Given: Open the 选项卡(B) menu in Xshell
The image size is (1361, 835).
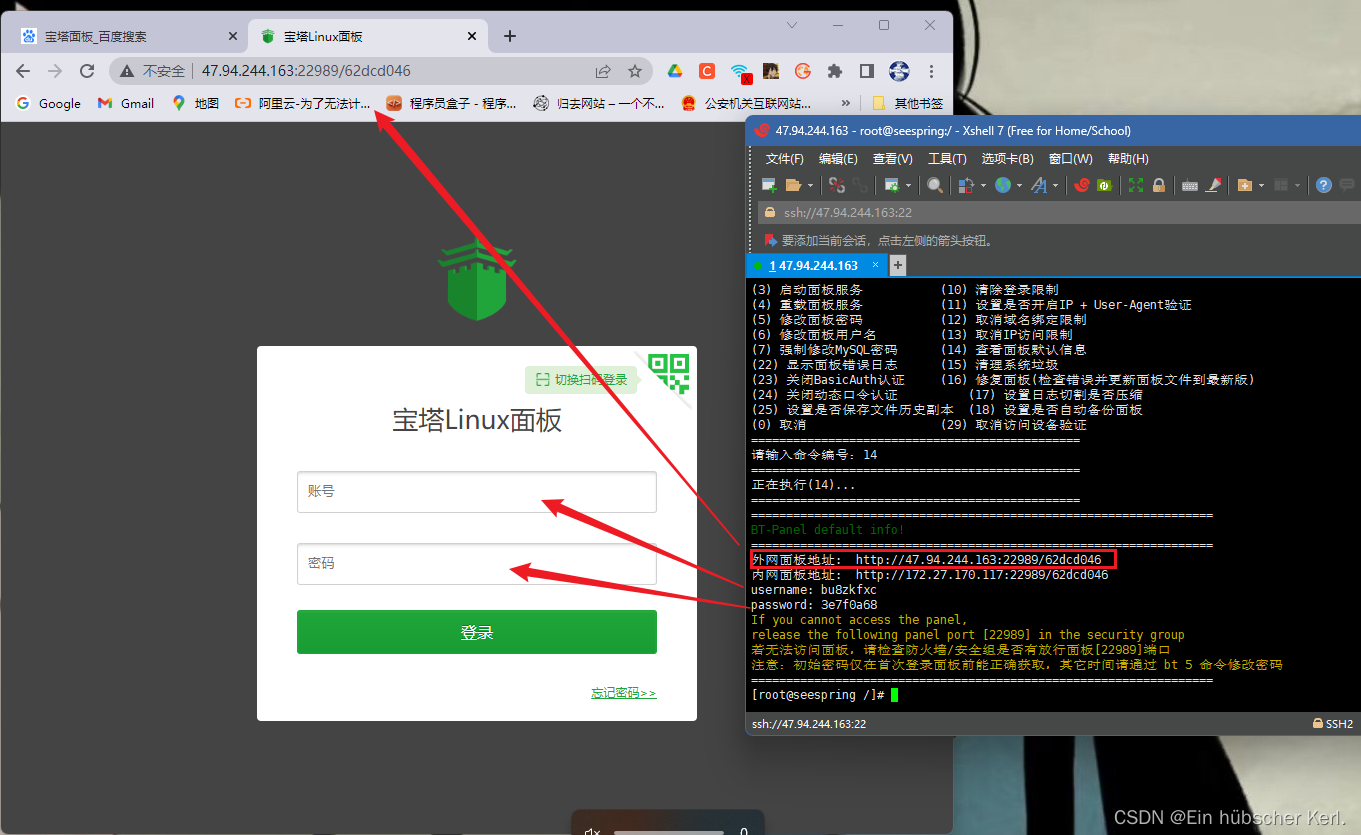Looking at the screenshot, I should [x=1007, y=159].
